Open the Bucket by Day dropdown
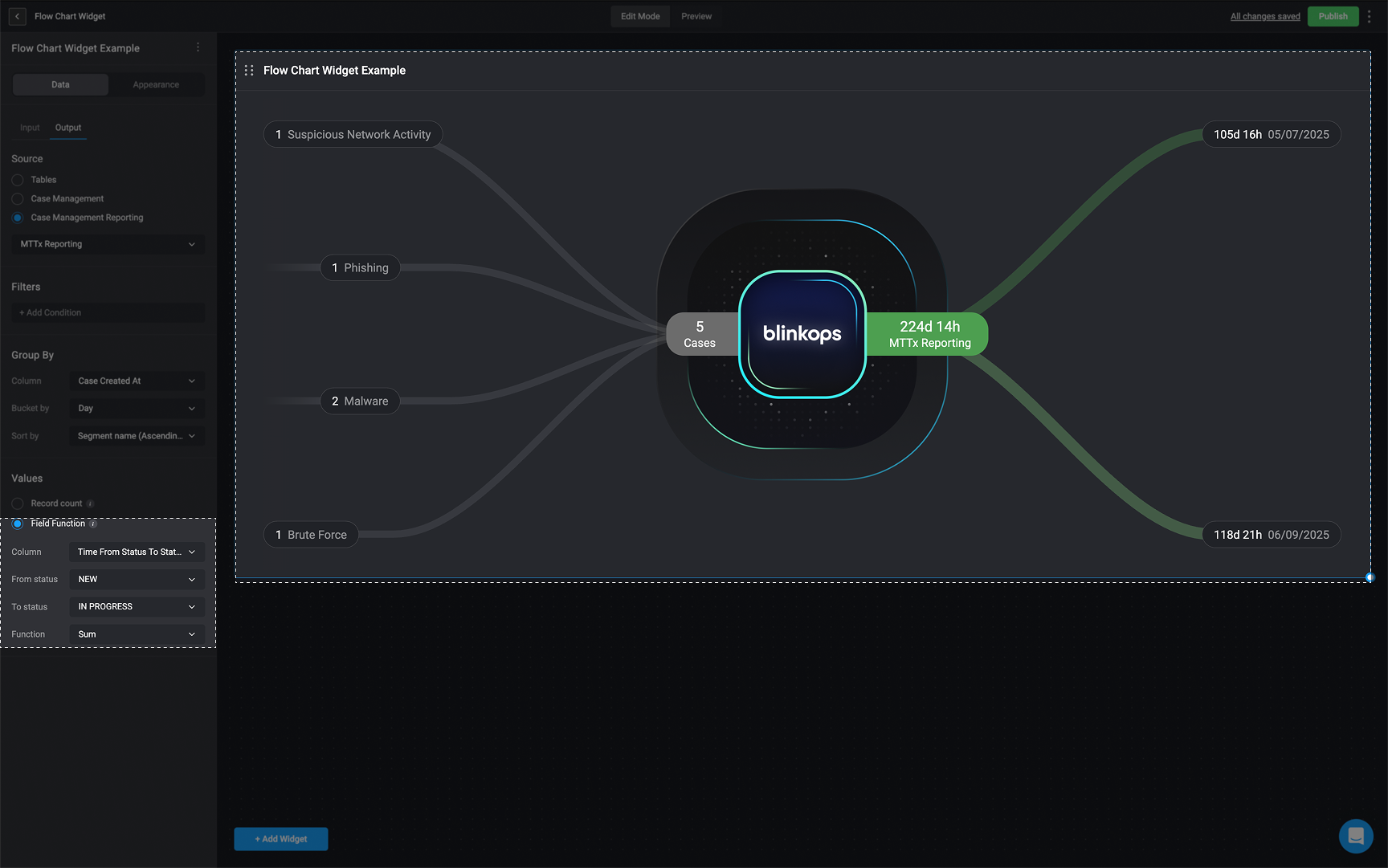The height and width of the screenshot is (868, 1388). tap(137, 408)
